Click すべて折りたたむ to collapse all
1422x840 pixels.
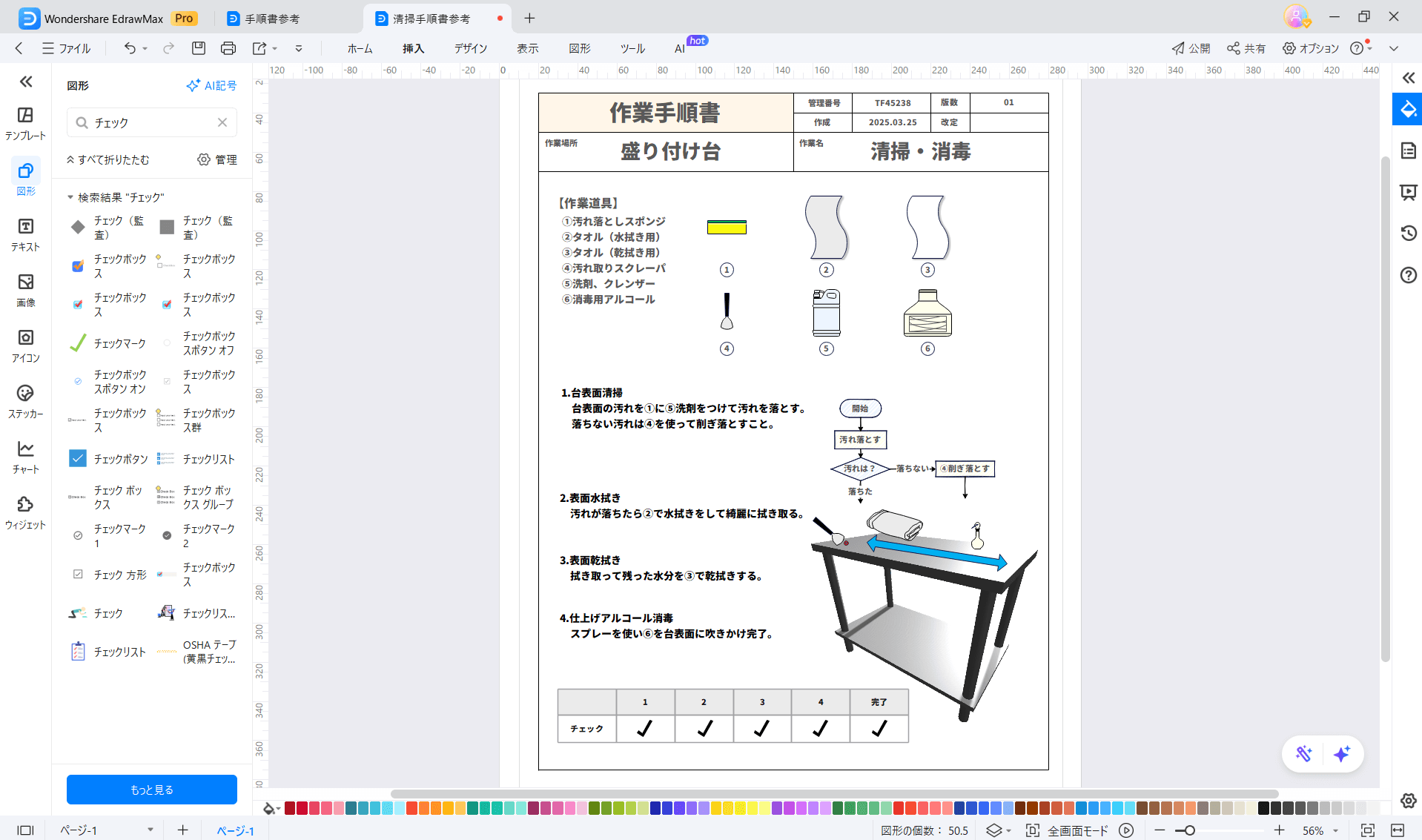pyautogui.click(x=108, y=159)
